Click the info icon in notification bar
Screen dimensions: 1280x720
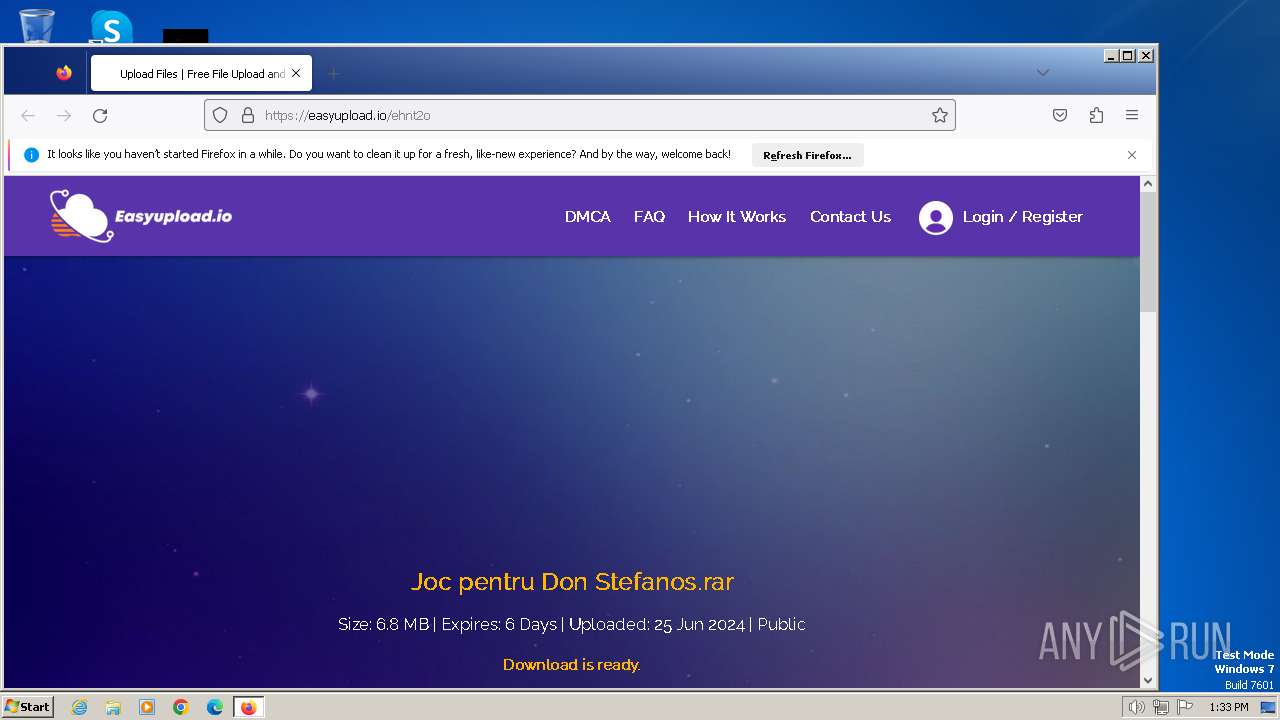click(31, 155)
